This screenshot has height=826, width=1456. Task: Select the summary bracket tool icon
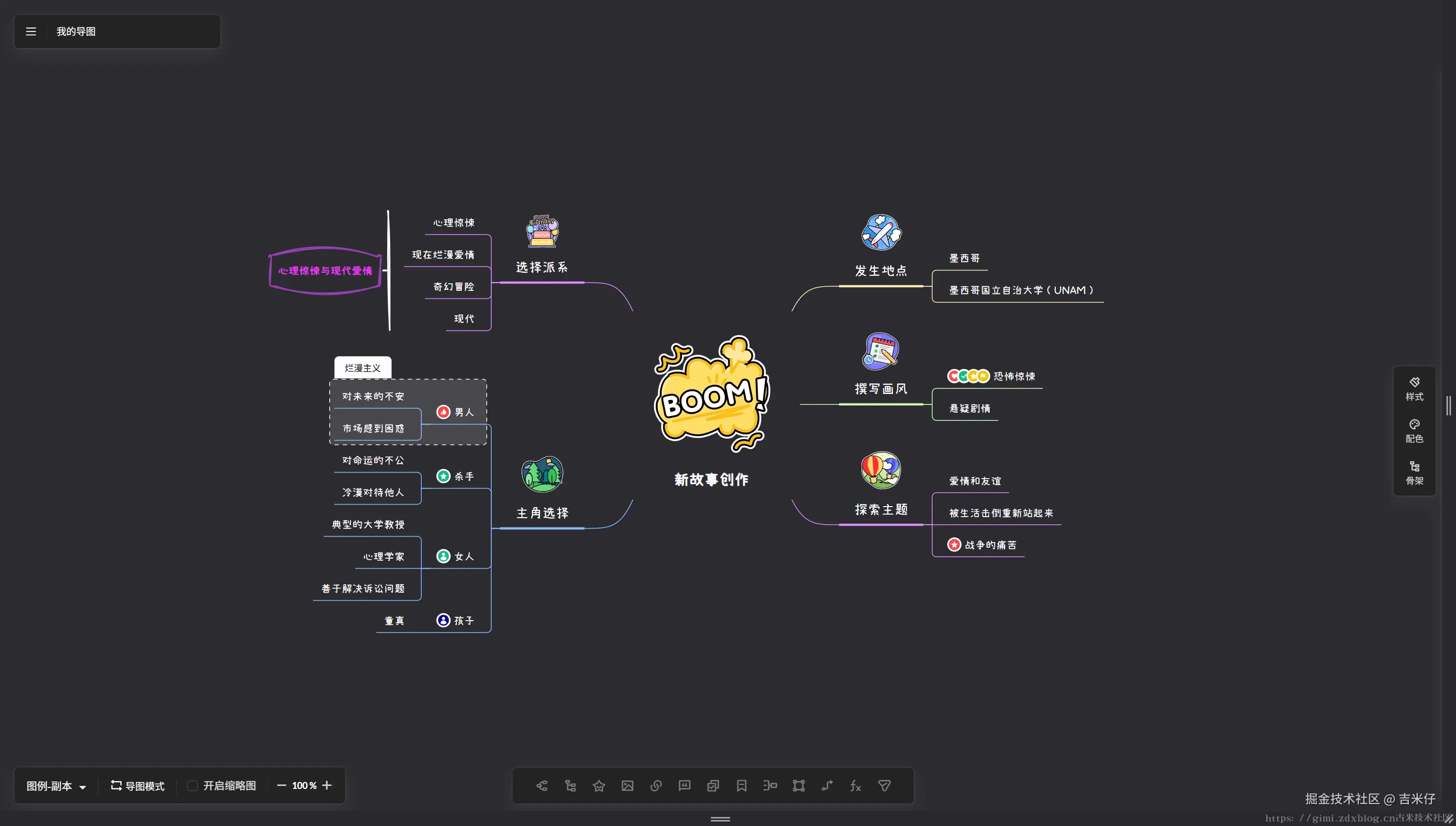pos(770,786)
